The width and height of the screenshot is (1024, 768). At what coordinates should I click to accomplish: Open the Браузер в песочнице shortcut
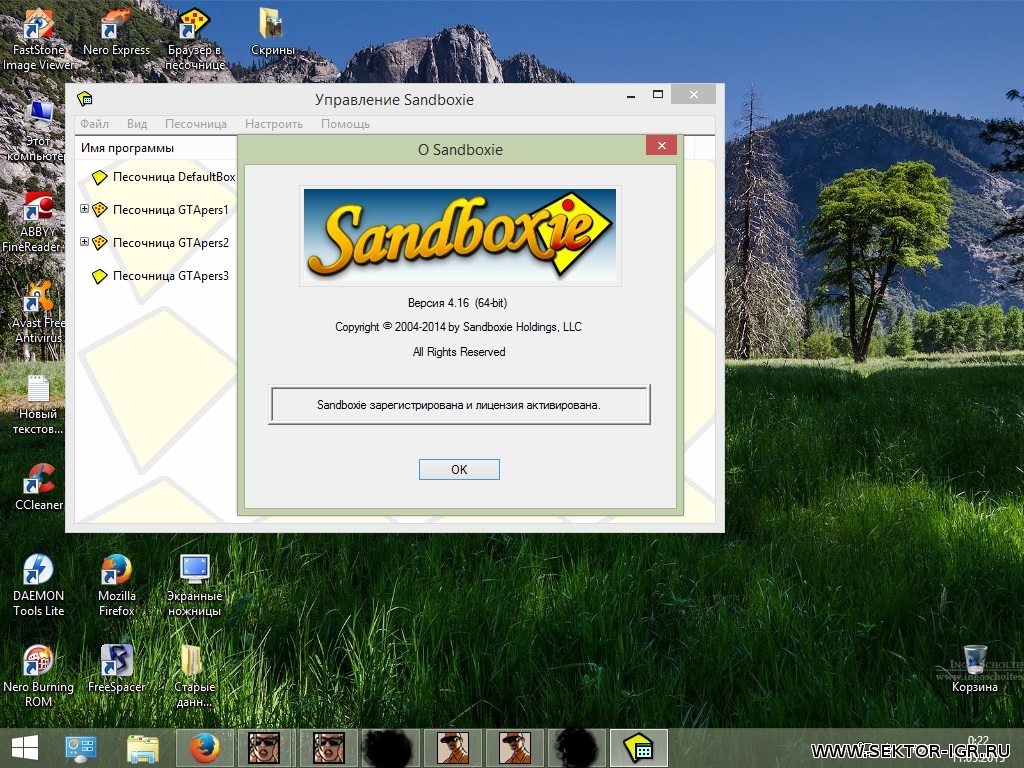coord(195,39)
